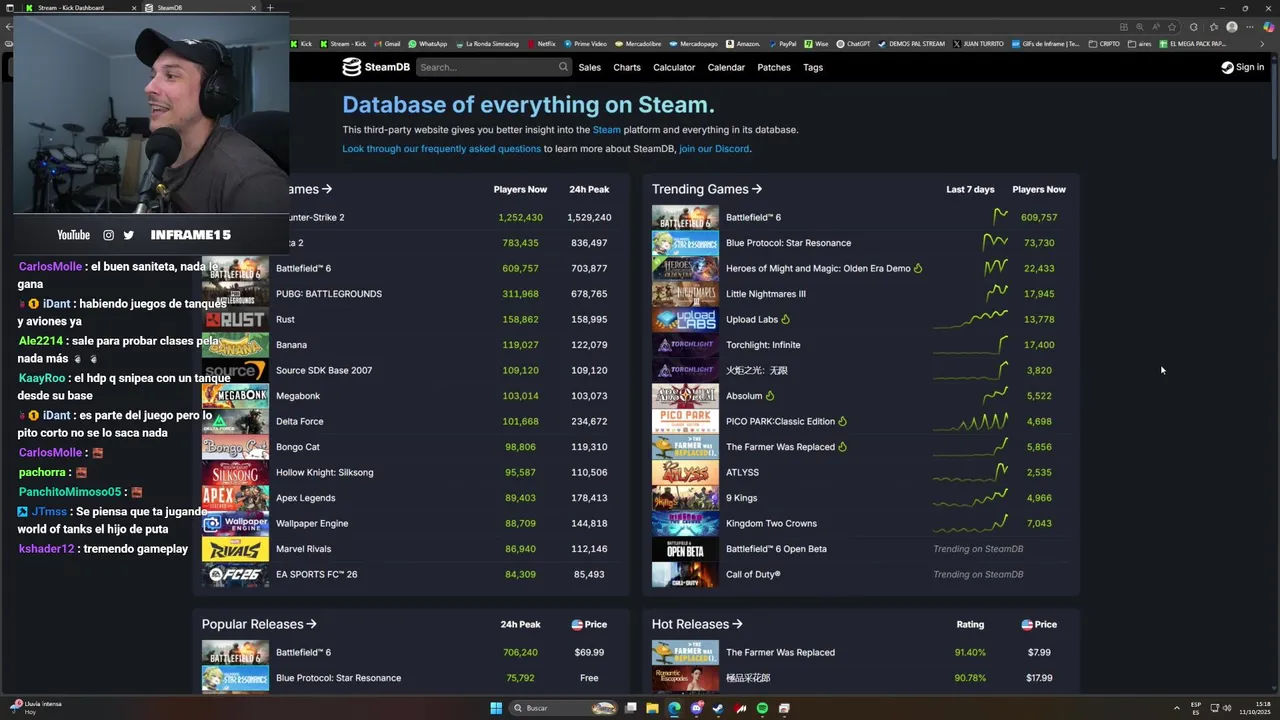Open the ChatGPT bookmark
This screenshot has width=1280, height=720.
853,44
